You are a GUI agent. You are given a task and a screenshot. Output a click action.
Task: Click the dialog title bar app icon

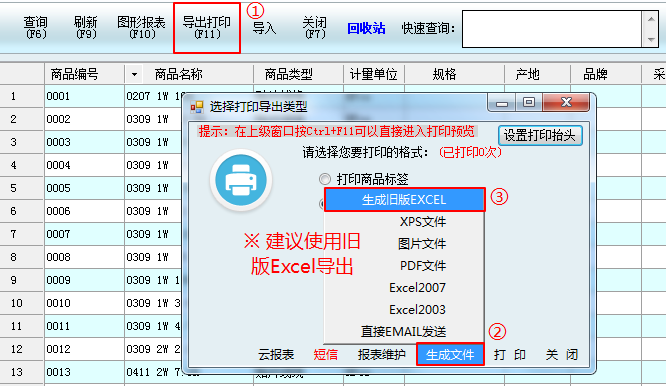[197, 107]
